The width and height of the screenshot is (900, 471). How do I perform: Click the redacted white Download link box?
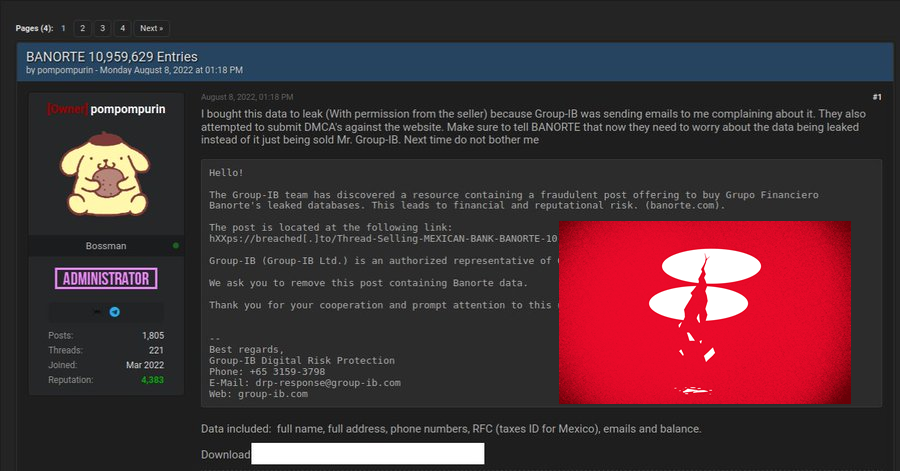coord(368,453)
